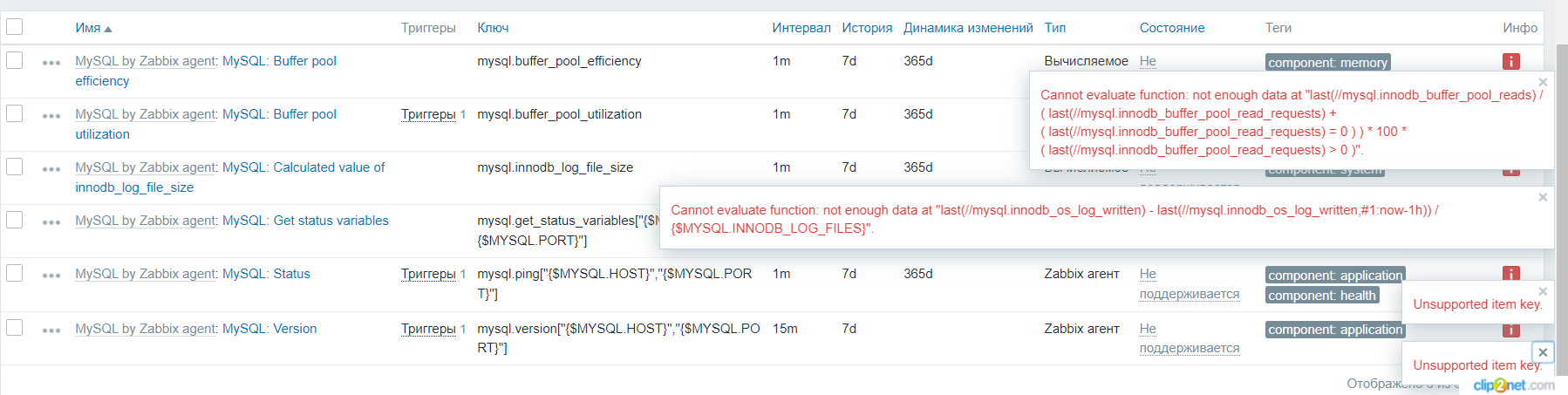Open three-dot menu for Buffer pool efficiency
The image size is (1568, 395).
point(51,63)
